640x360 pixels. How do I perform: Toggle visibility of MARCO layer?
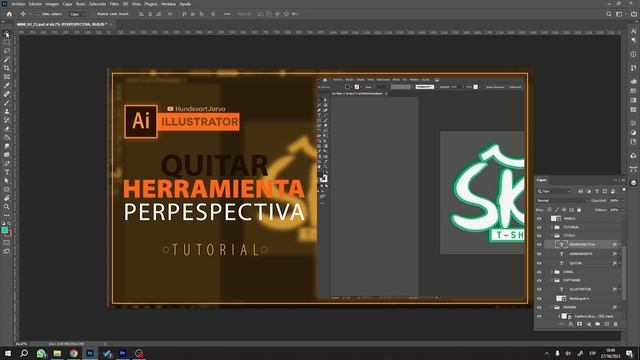tap(539, 218)
